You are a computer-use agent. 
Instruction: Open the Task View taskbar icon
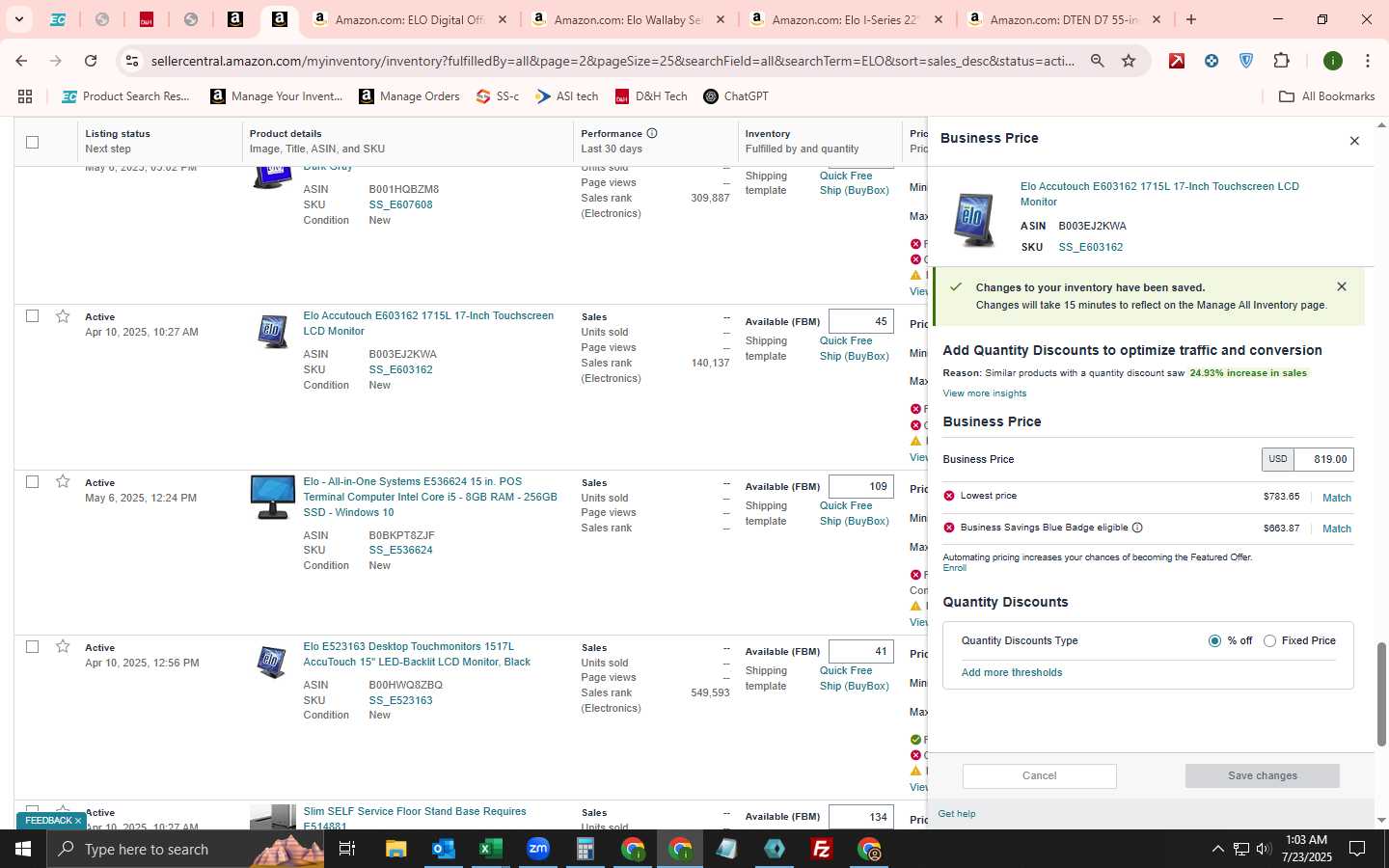coord(347,849)
